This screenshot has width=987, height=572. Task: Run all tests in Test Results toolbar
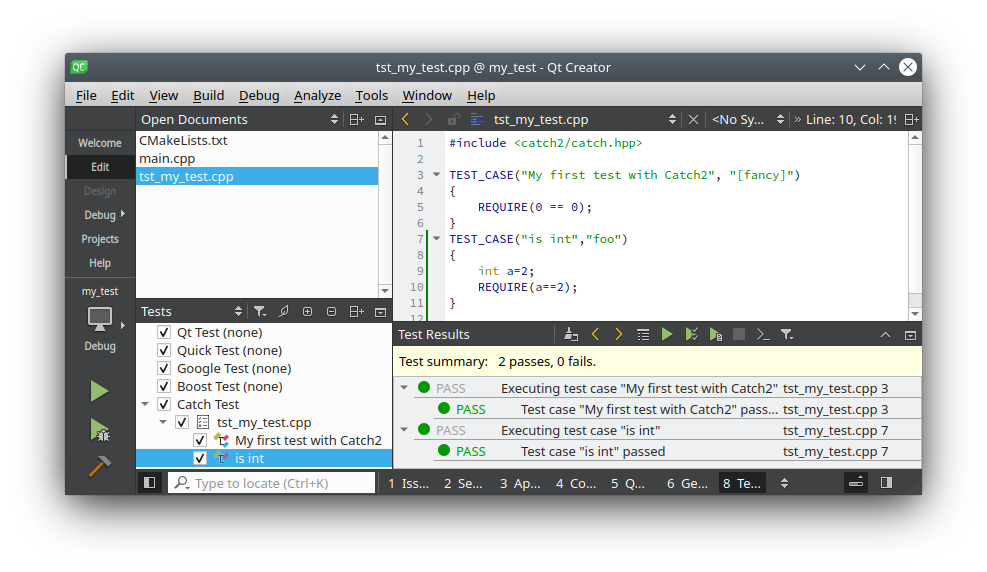point(667,335)
